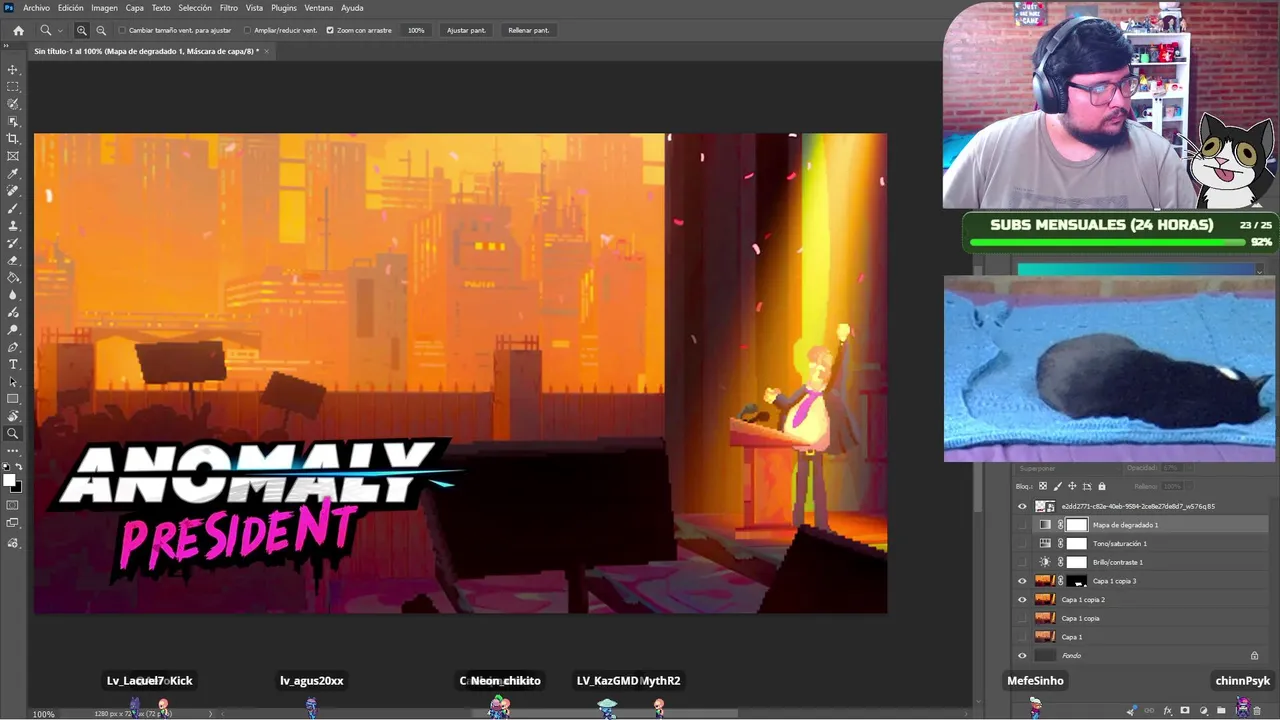
Task: Enable 'Cambiar tamaño vent. para ajustar' checkbox
Action: 122,30
